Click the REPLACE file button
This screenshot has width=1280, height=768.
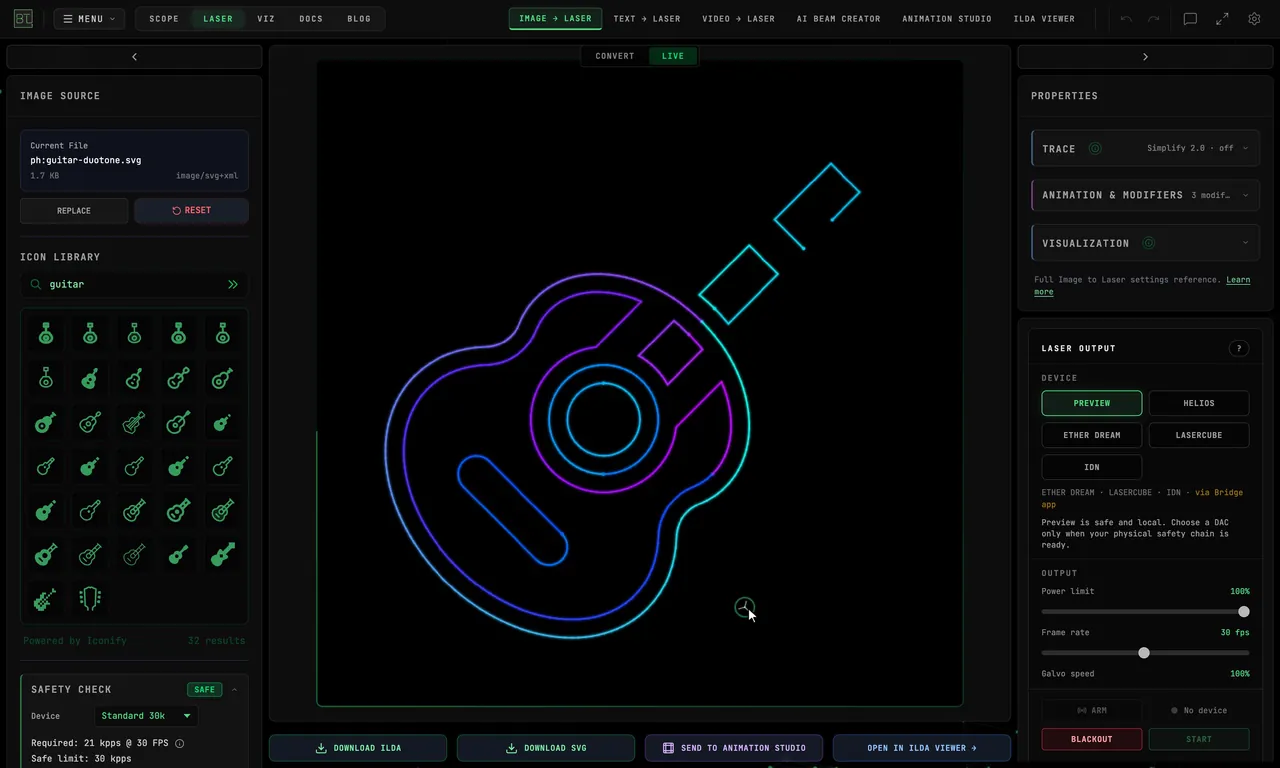coord(74,211)
